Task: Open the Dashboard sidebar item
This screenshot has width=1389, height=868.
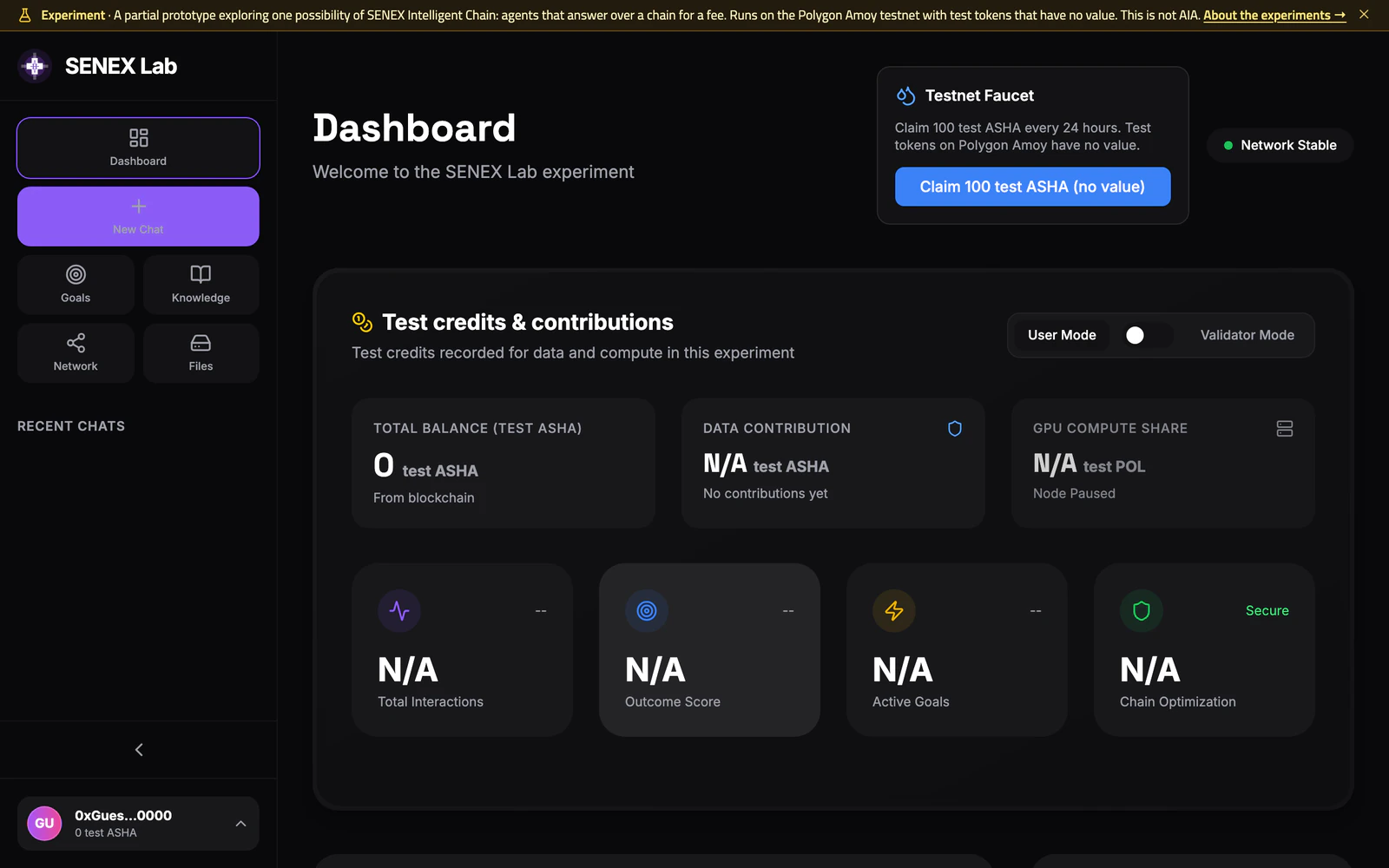Action: point(138,148)
